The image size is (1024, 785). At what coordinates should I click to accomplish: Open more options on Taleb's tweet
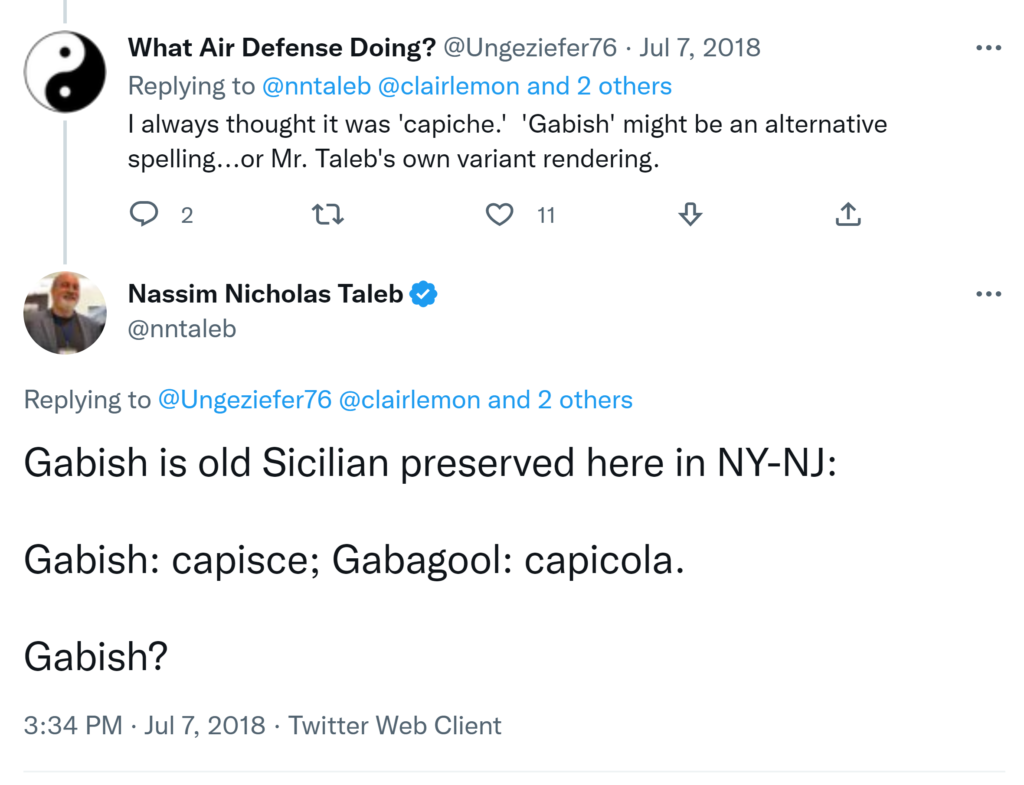point(988,294)
